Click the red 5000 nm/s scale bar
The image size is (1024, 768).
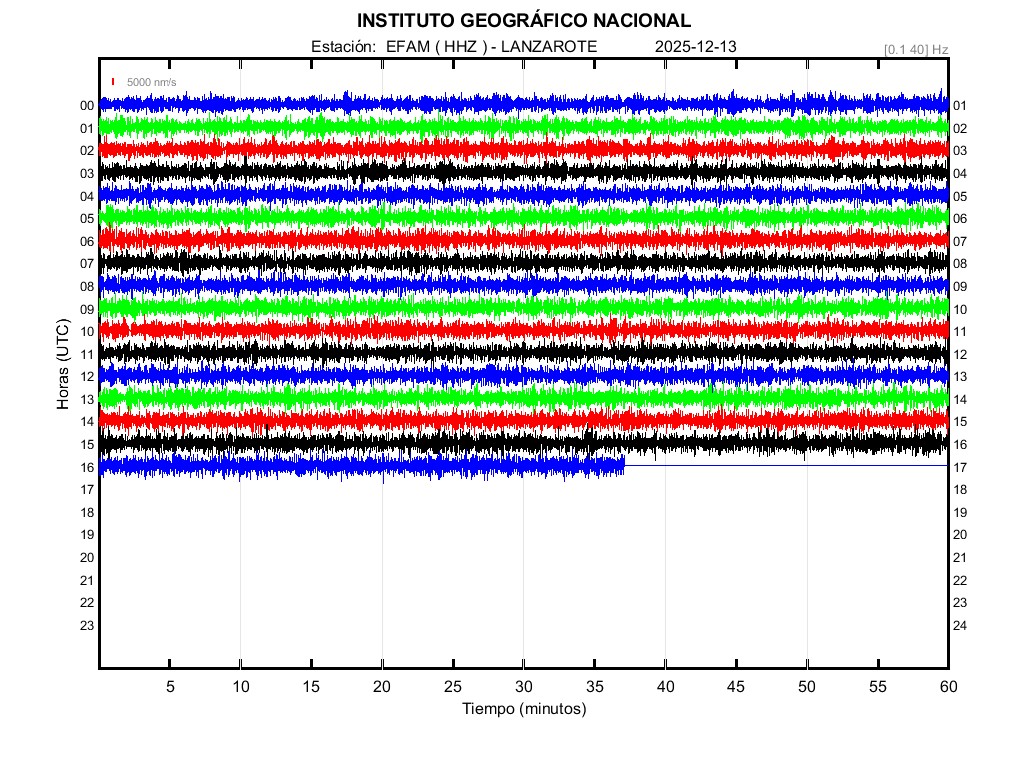pyautogui.click(x=113, y=82)
